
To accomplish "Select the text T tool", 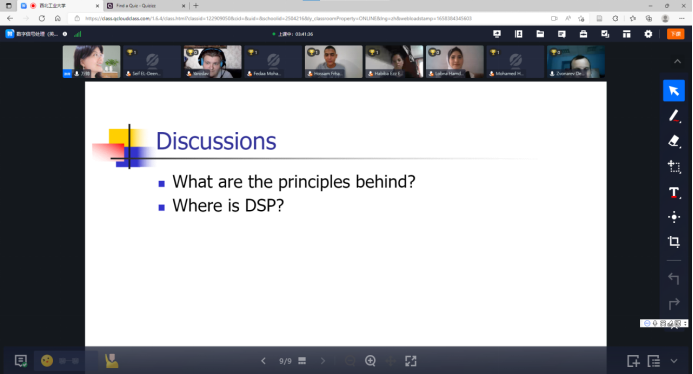I will click(x=674, y=192).
